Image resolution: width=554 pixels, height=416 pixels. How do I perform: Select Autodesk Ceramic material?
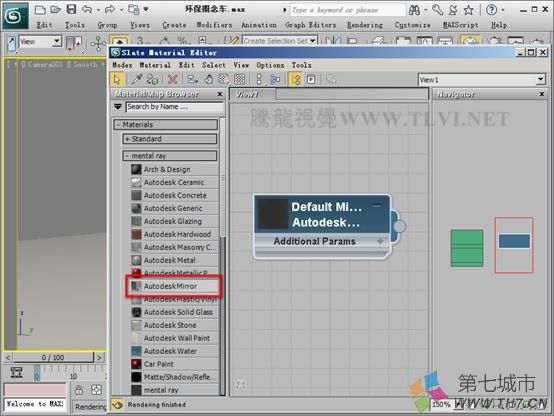(174, 182)
